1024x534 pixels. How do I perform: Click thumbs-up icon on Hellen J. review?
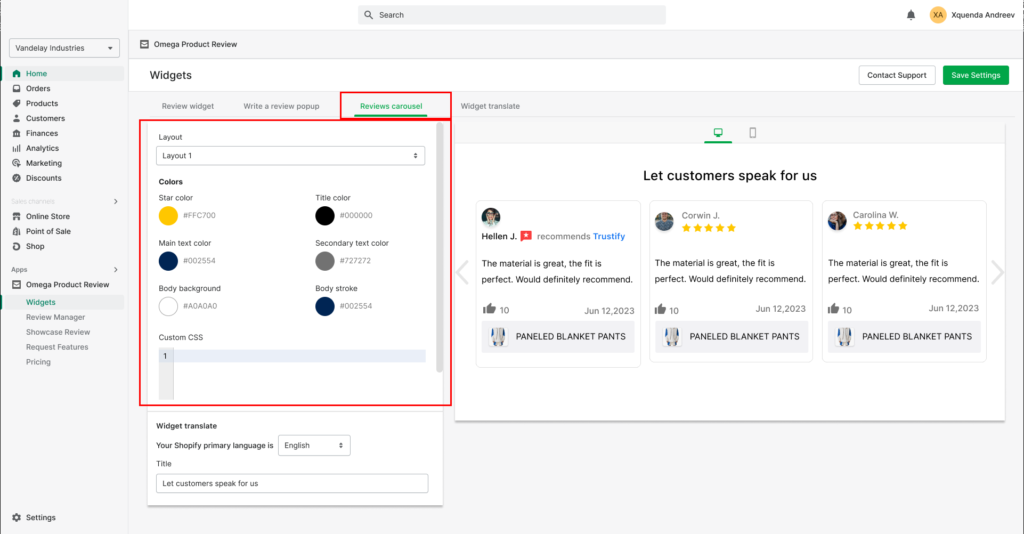[x=489, y=309]
